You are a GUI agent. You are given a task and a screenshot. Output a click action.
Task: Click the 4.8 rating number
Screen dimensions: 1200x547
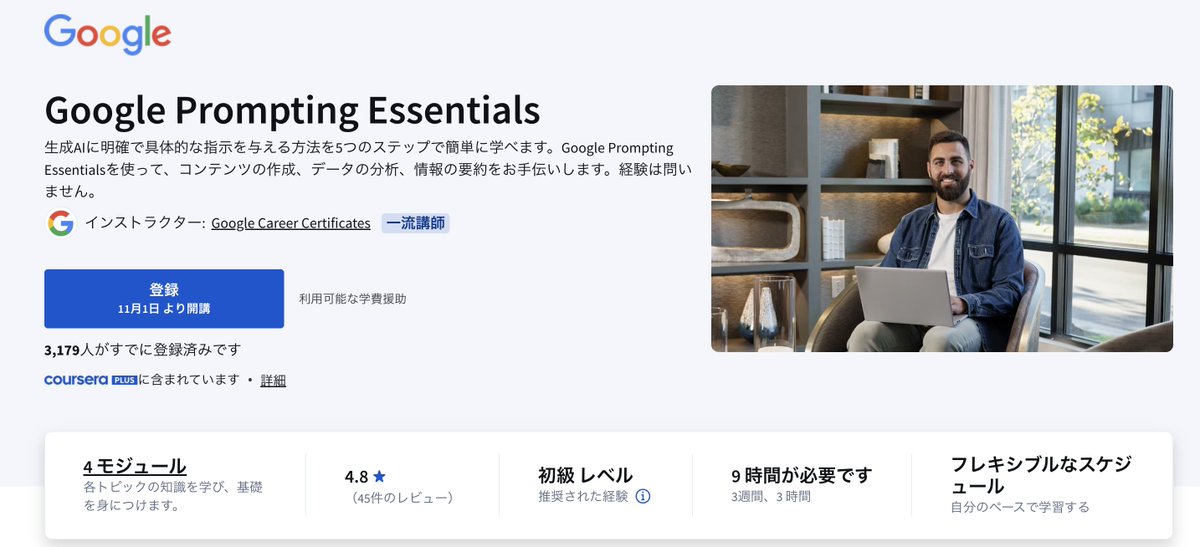(356, 477)
